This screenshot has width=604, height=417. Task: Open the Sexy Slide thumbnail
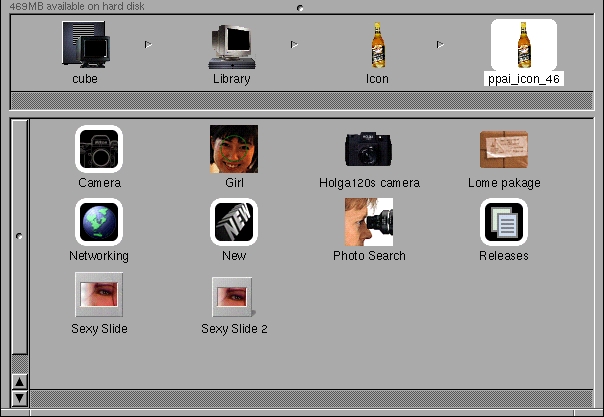pos(99,295)
